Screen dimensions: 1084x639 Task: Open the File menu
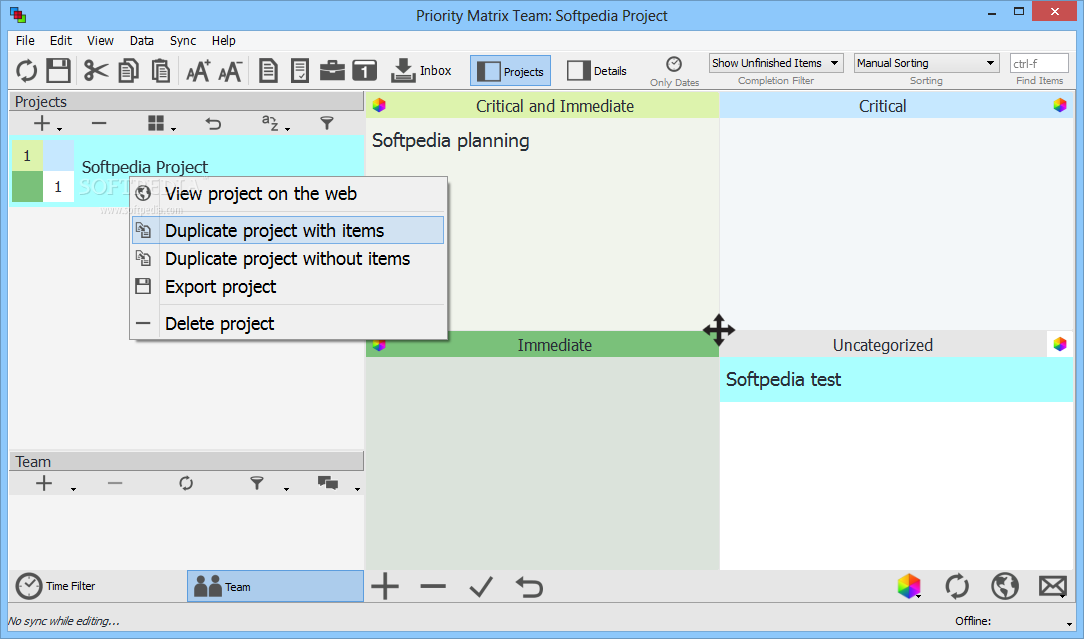25,41
